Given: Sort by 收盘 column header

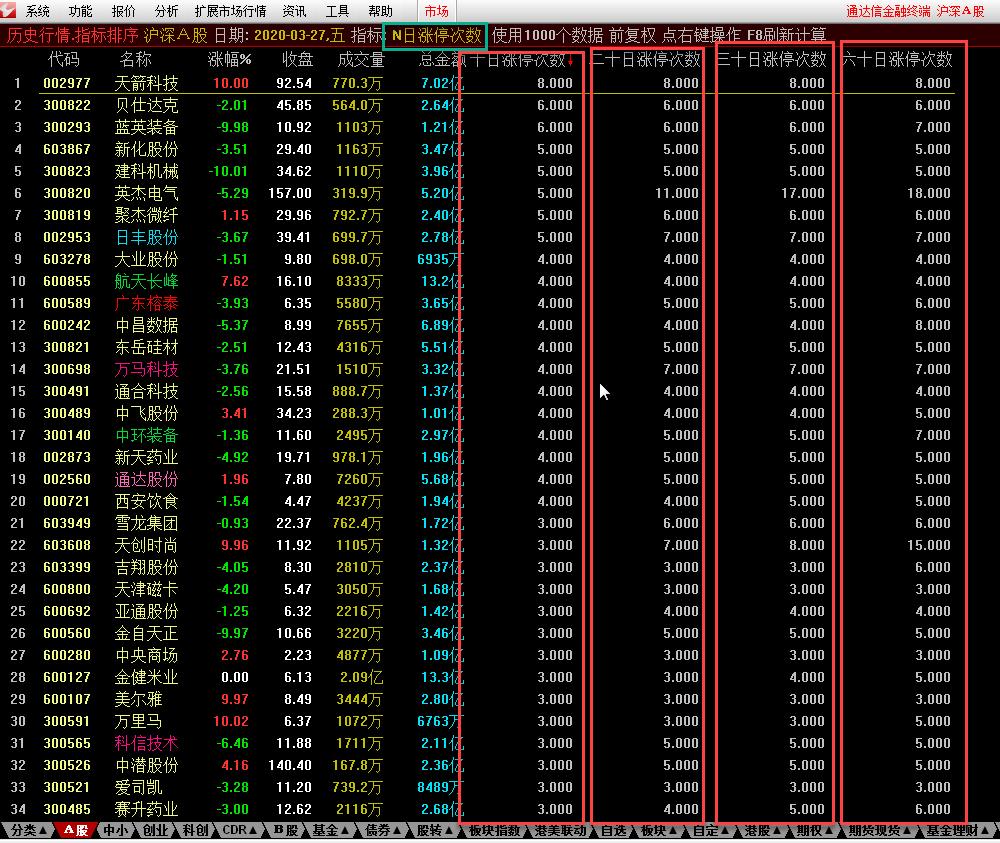Looking at the screenshot, I should (297, 59).
